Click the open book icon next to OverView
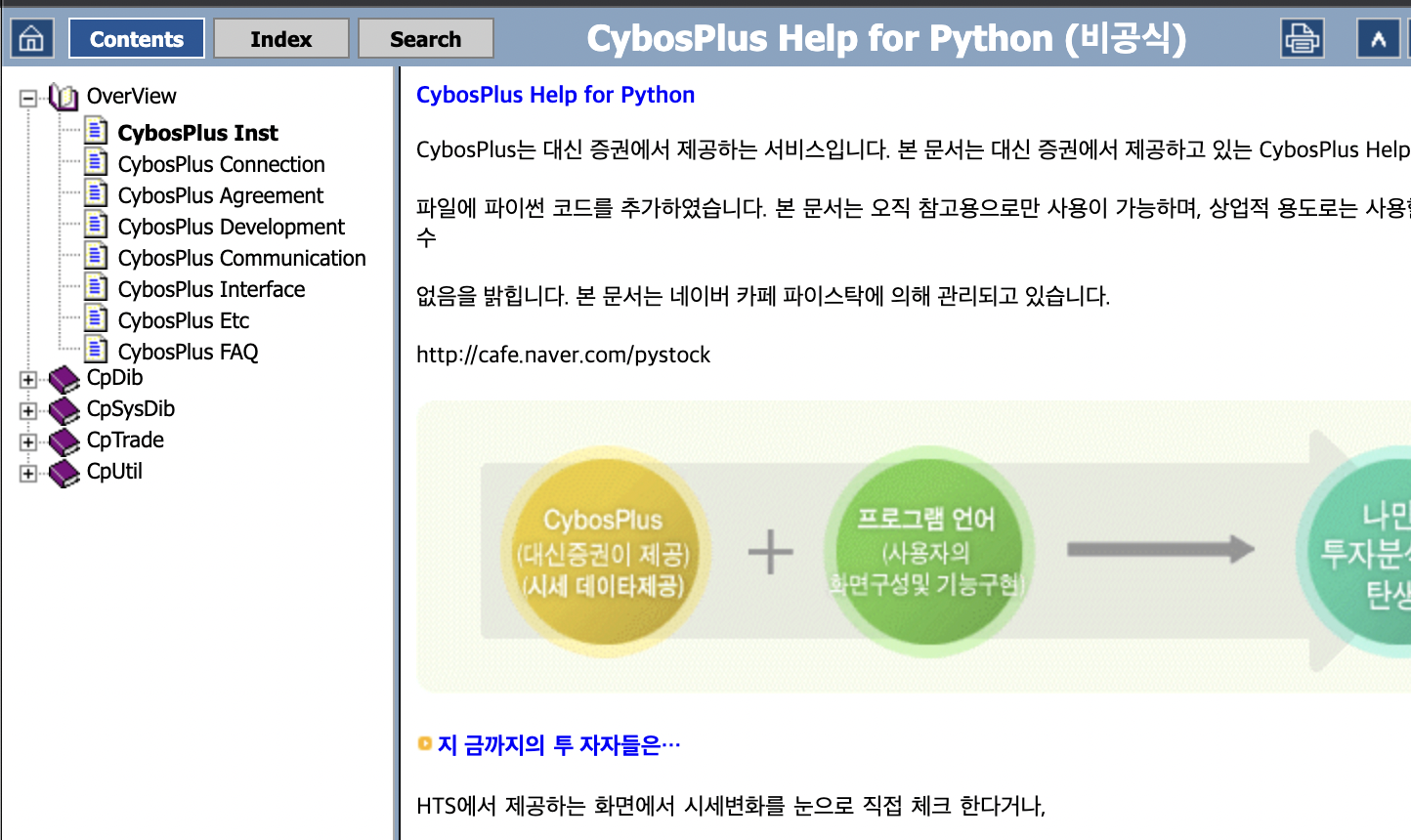This screenshot has height=840, width=1411. pyautogui.click(x=62, y=96)
